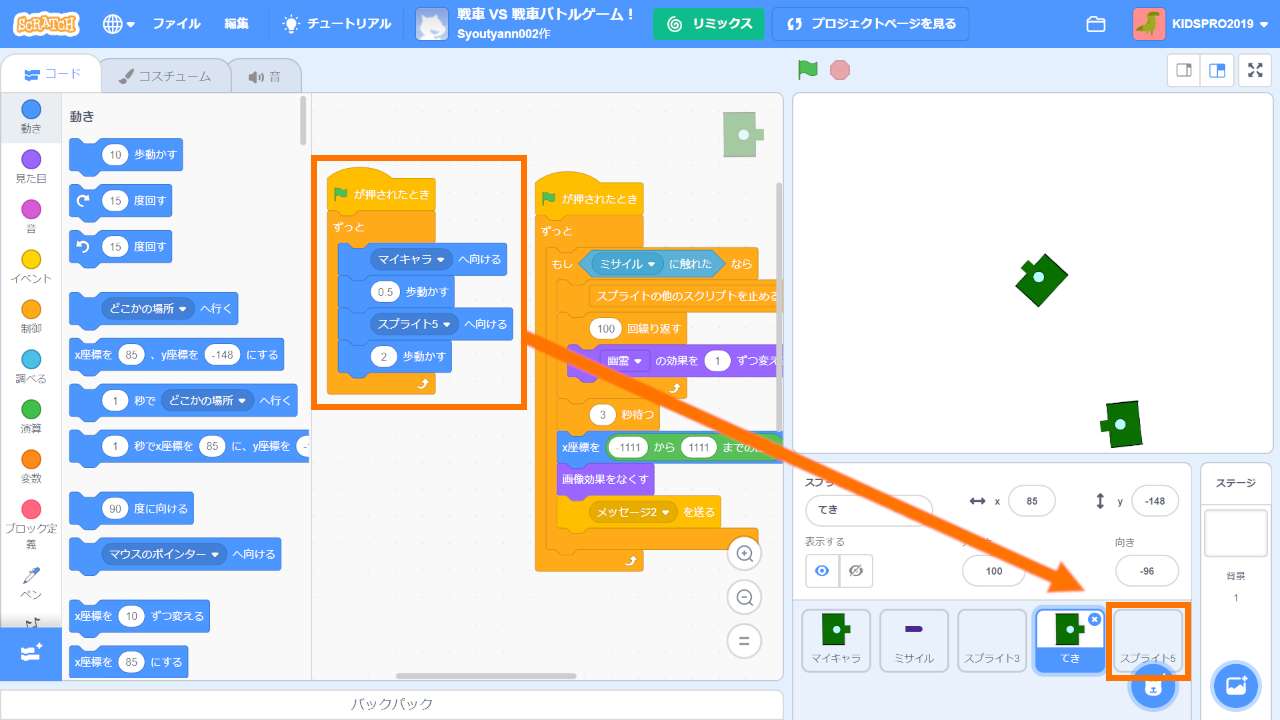Switch to large stage layout
Viewport: 1280px width, 720px height.
point(1217,70)
